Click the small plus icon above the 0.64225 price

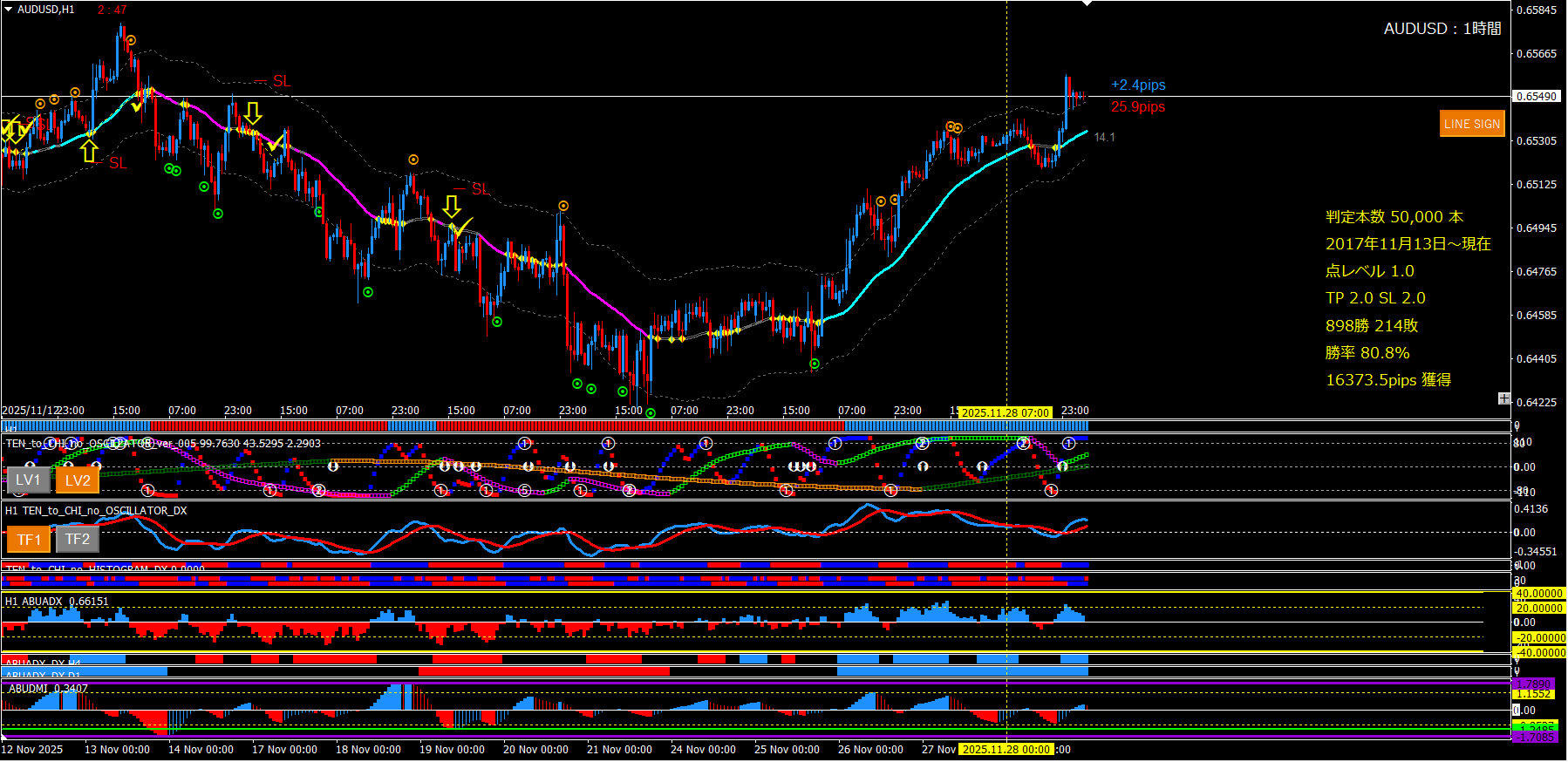[1504, 398]
